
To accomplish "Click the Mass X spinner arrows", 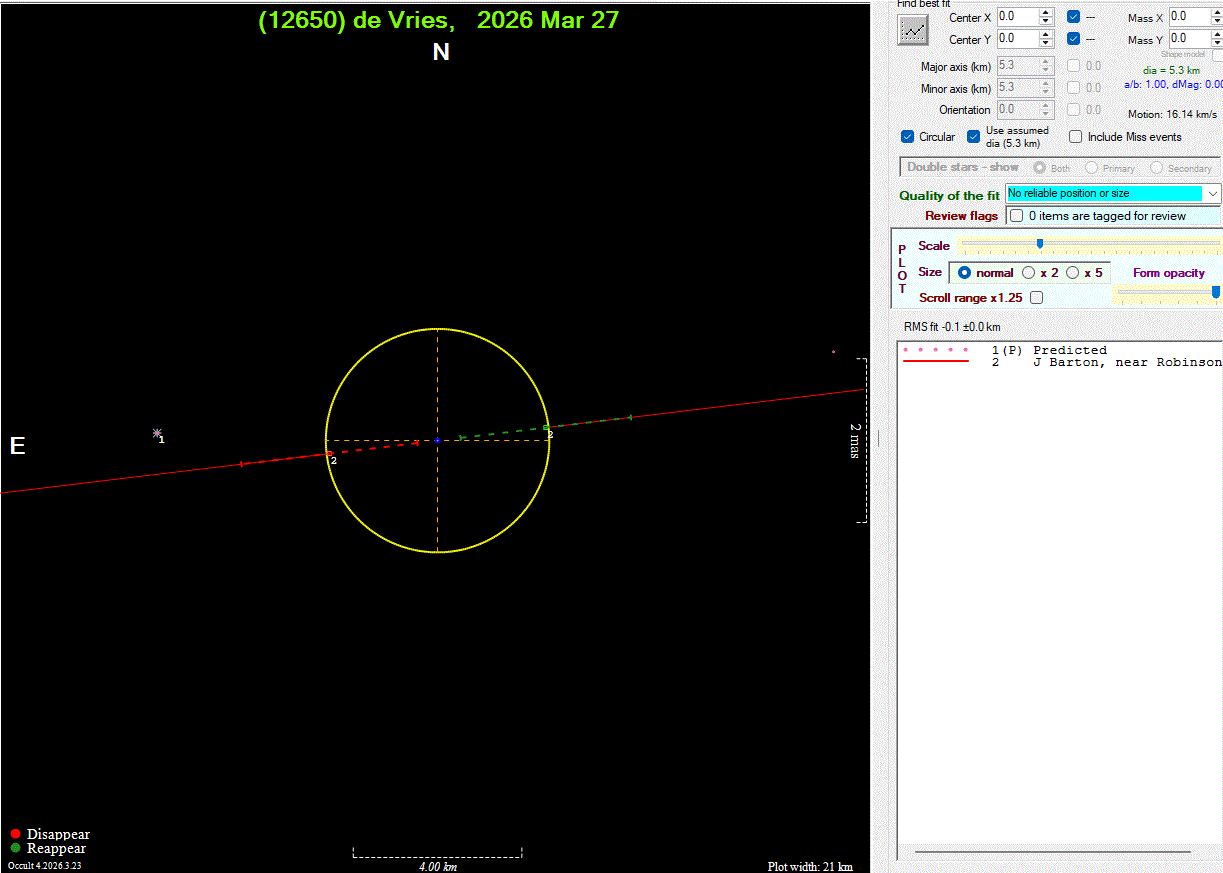I will tap(1218, 17).
